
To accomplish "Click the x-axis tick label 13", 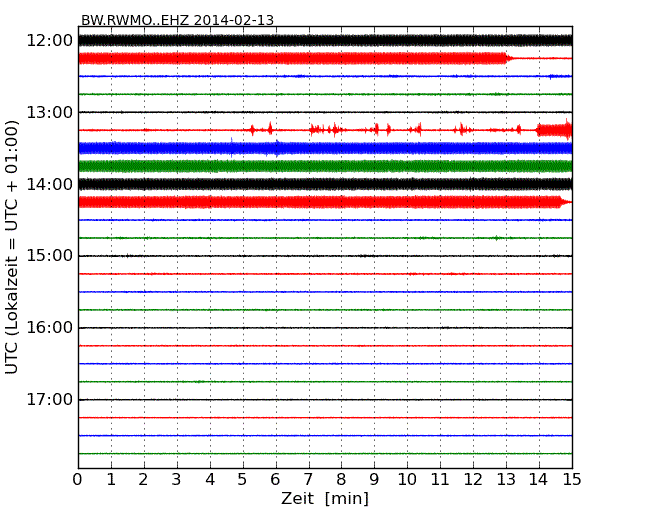I will coord(506,480).
